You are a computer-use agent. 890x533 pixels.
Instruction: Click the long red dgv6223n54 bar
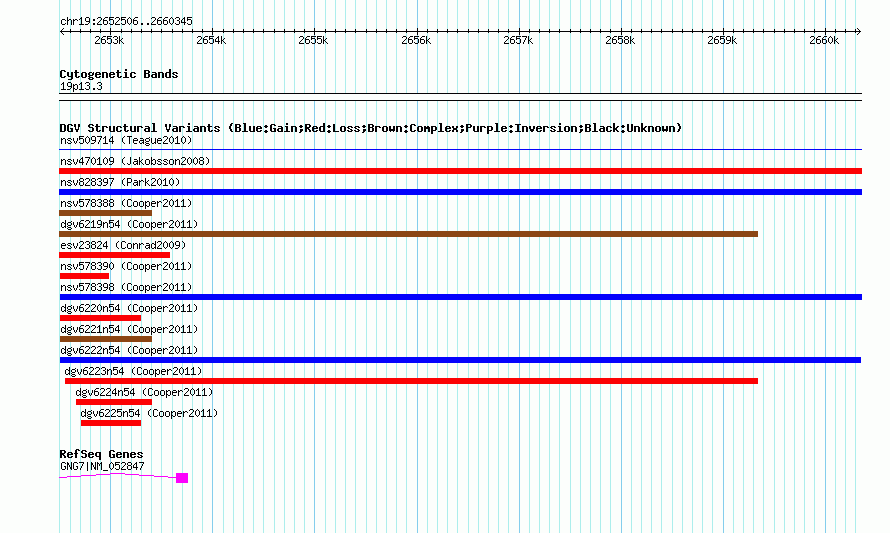(x=412, y=381)
